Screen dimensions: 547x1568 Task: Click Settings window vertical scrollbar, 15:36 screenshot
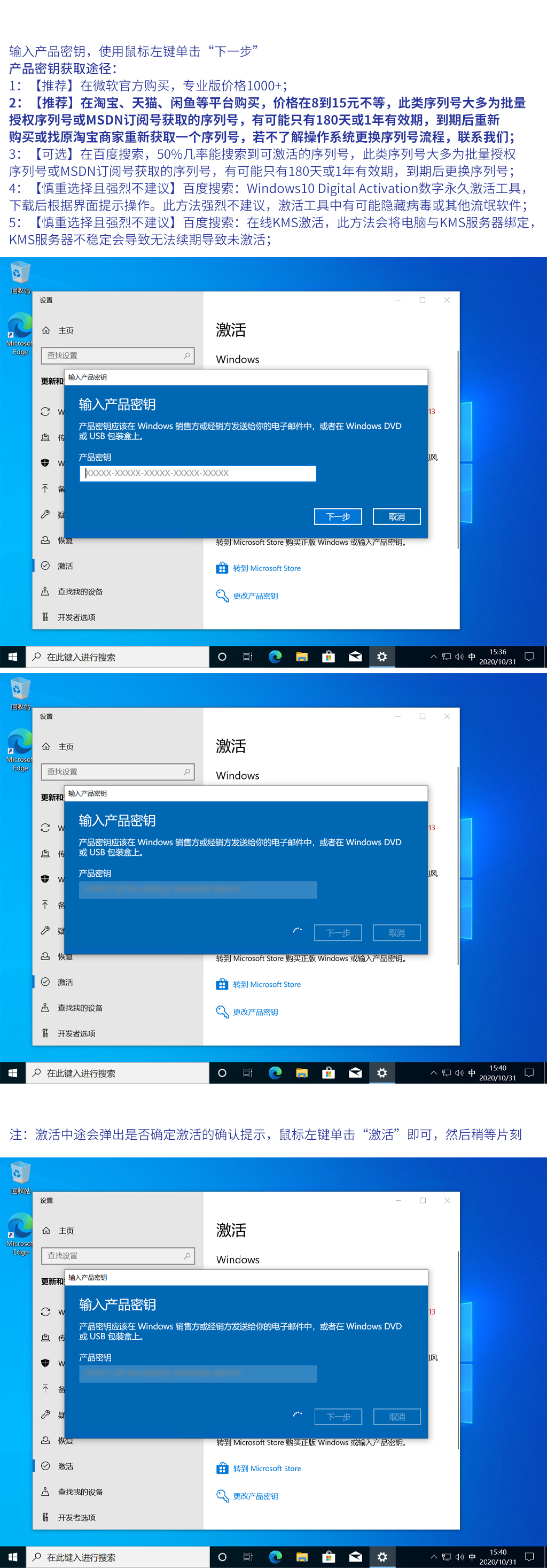coord(458,451)
